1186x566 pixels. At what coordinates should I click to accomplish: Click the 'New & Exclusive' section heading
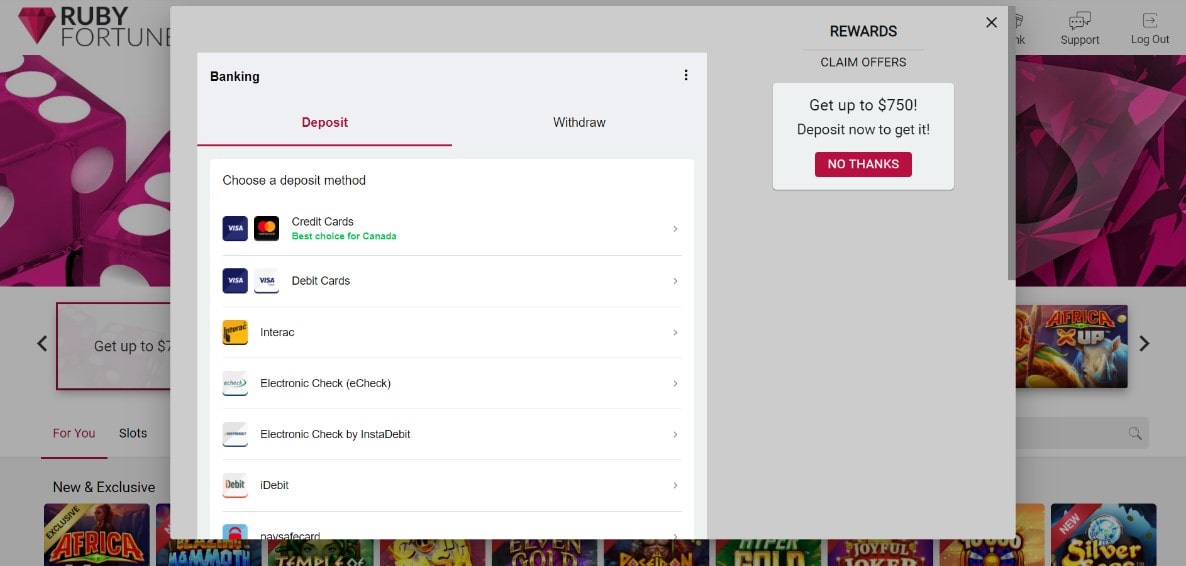tap(104, 487)
